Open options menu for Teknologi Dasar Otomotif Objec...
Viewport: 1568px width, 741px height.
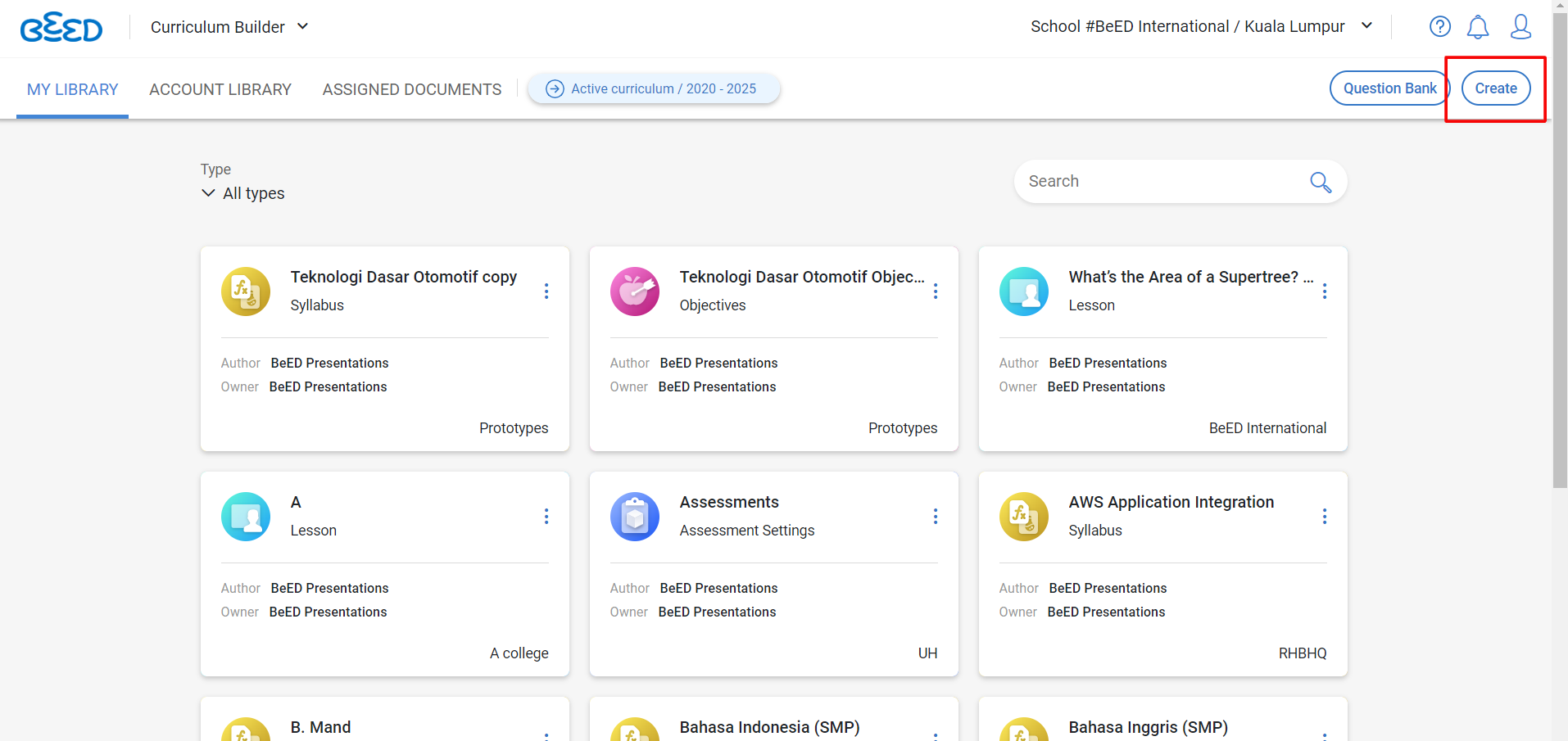[x=936, y=291]
